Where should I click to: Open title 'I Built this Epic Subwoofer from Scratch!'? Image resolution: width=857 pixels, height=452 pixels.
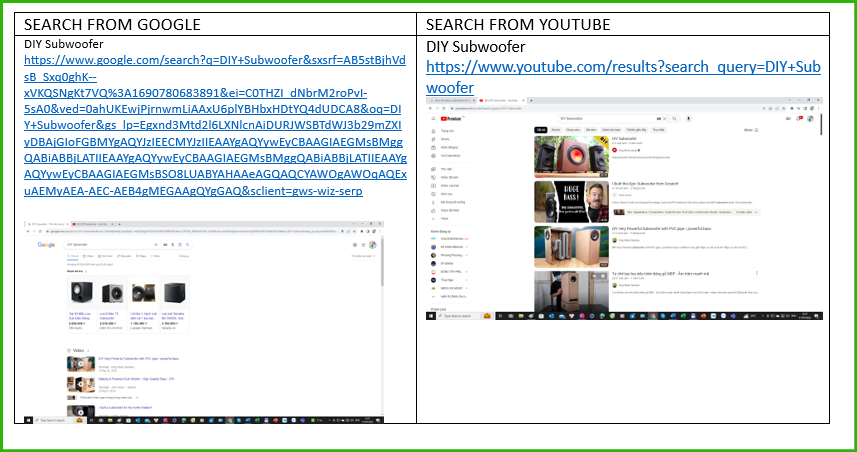click(645, 184)
